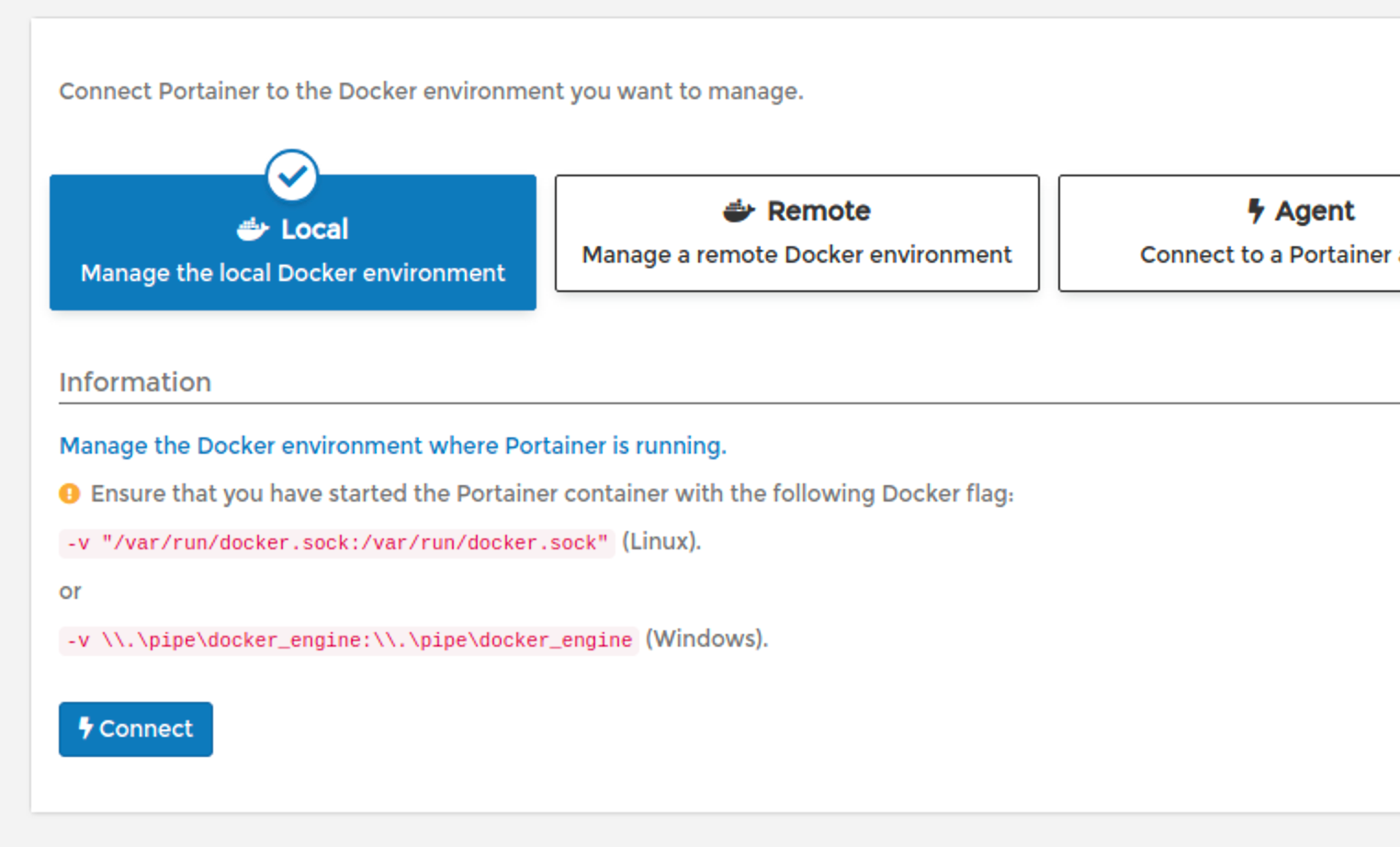1400x847 pixels.
Task: Click the Docker whale icon on Remote tile
Action: click(738, 209)
